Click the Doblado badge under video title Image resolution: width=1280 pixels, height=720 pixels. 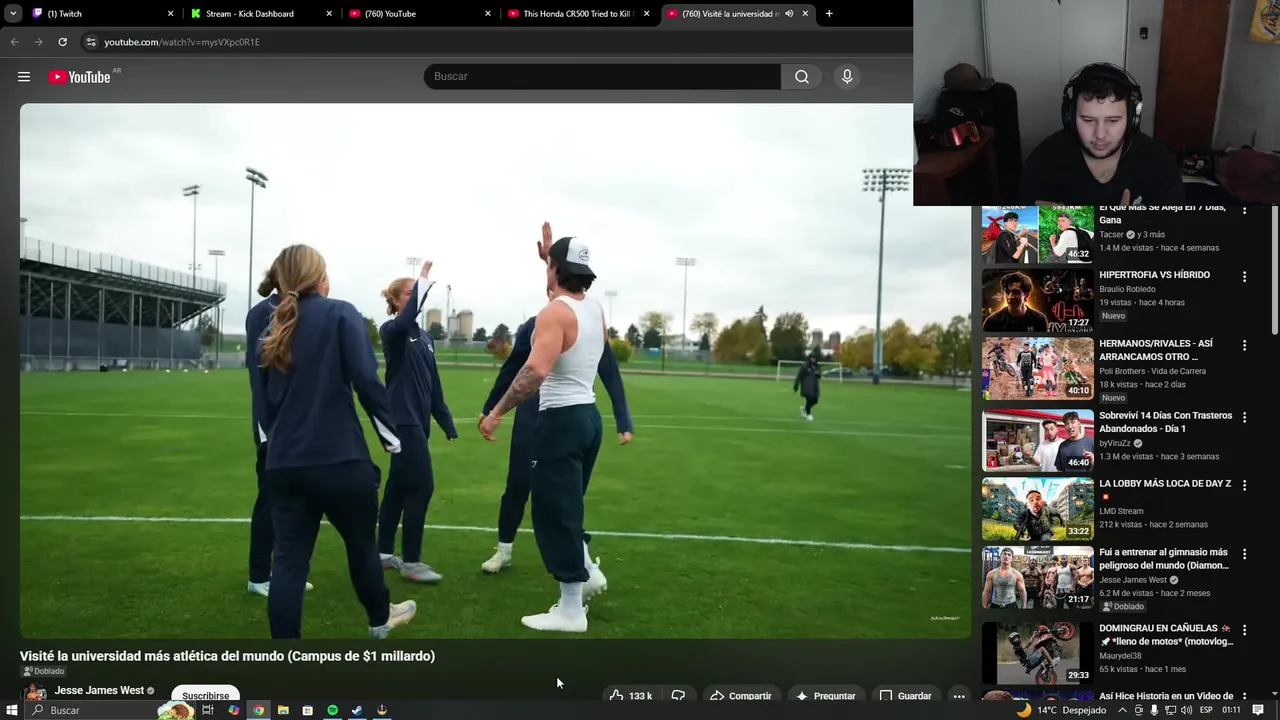[43, 671]
